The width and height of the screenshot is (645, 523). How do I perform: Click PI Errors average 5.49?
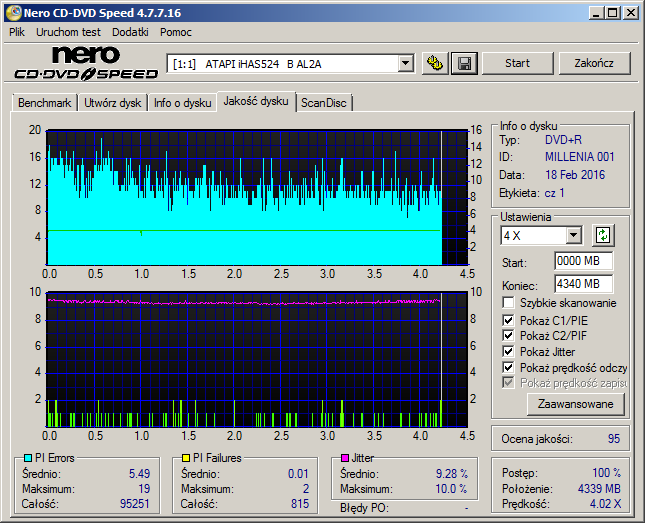coord(139,474)
